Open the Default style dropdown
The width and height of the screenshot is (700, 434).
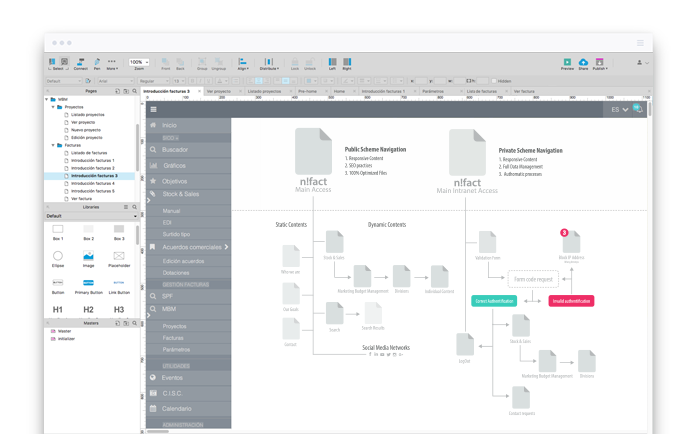point(64,81)
